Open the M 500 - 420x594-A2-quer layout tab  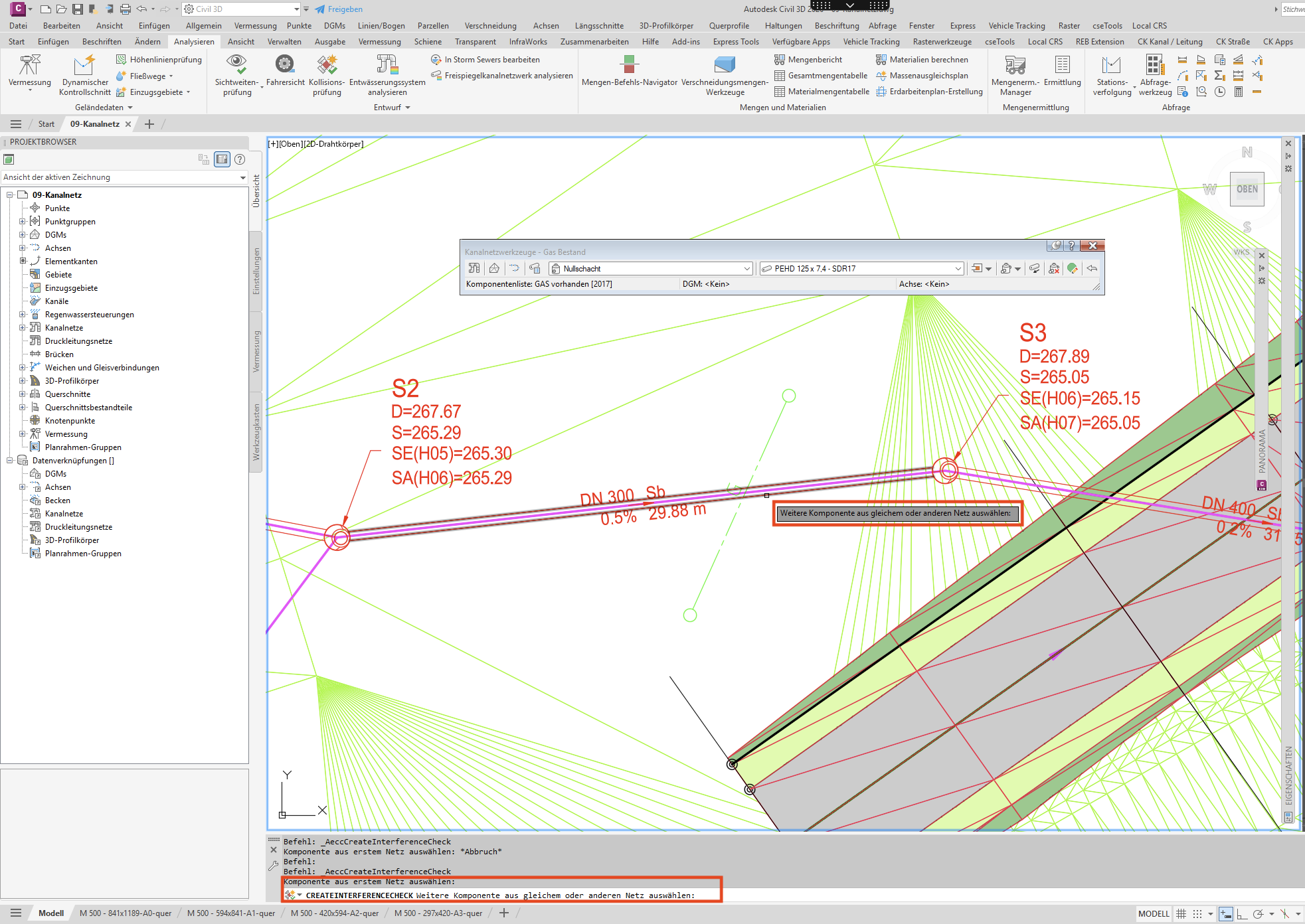click(x=335, y=913)
